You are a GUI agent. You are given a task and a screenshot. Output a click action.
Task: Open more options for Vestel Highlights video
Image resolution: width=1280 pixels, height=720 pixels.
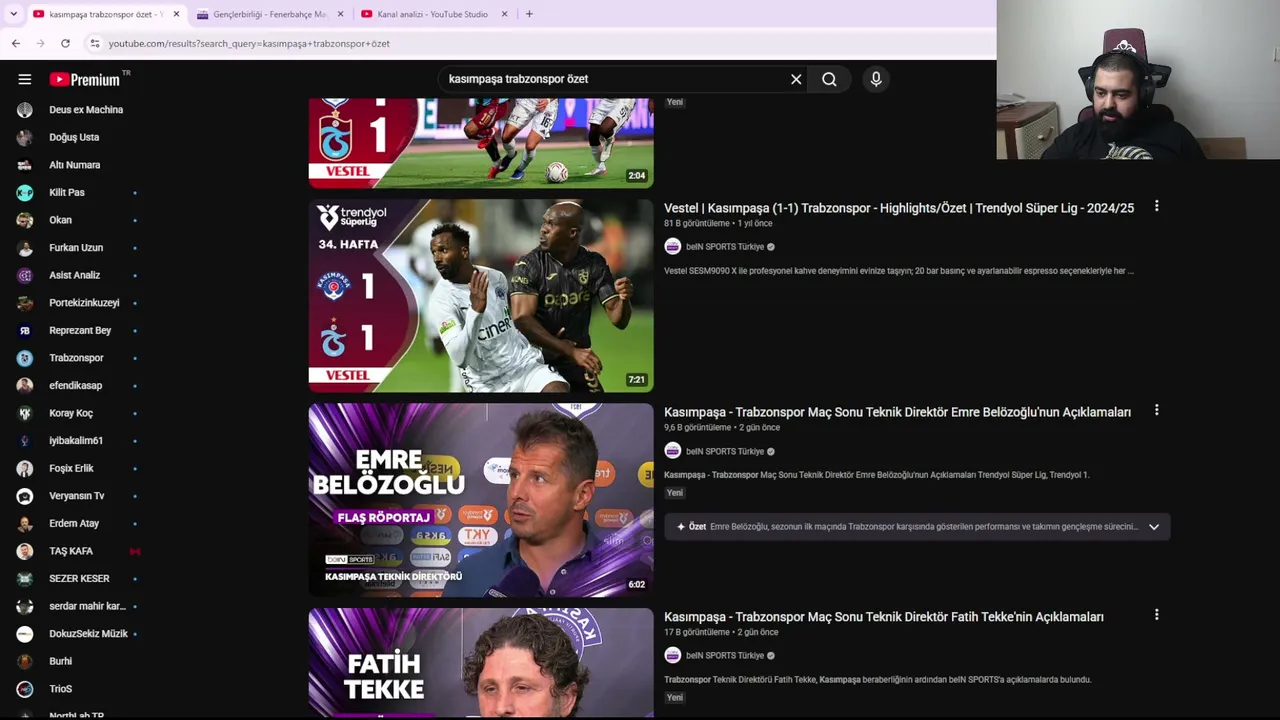click(x=1156, y=206)
